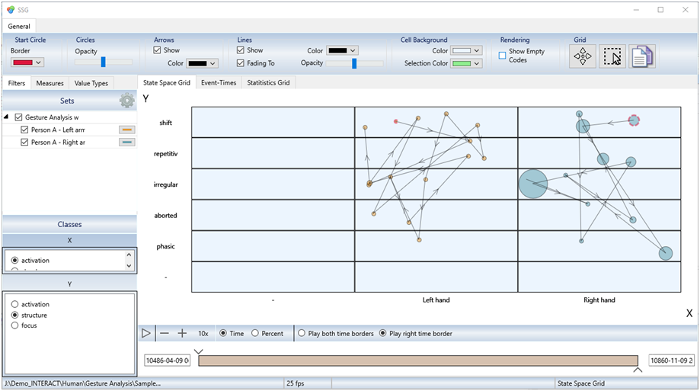Click Left arm orange color swatch
The height and width of the screenshot is (391, 700).
click(x=127, y=130)
